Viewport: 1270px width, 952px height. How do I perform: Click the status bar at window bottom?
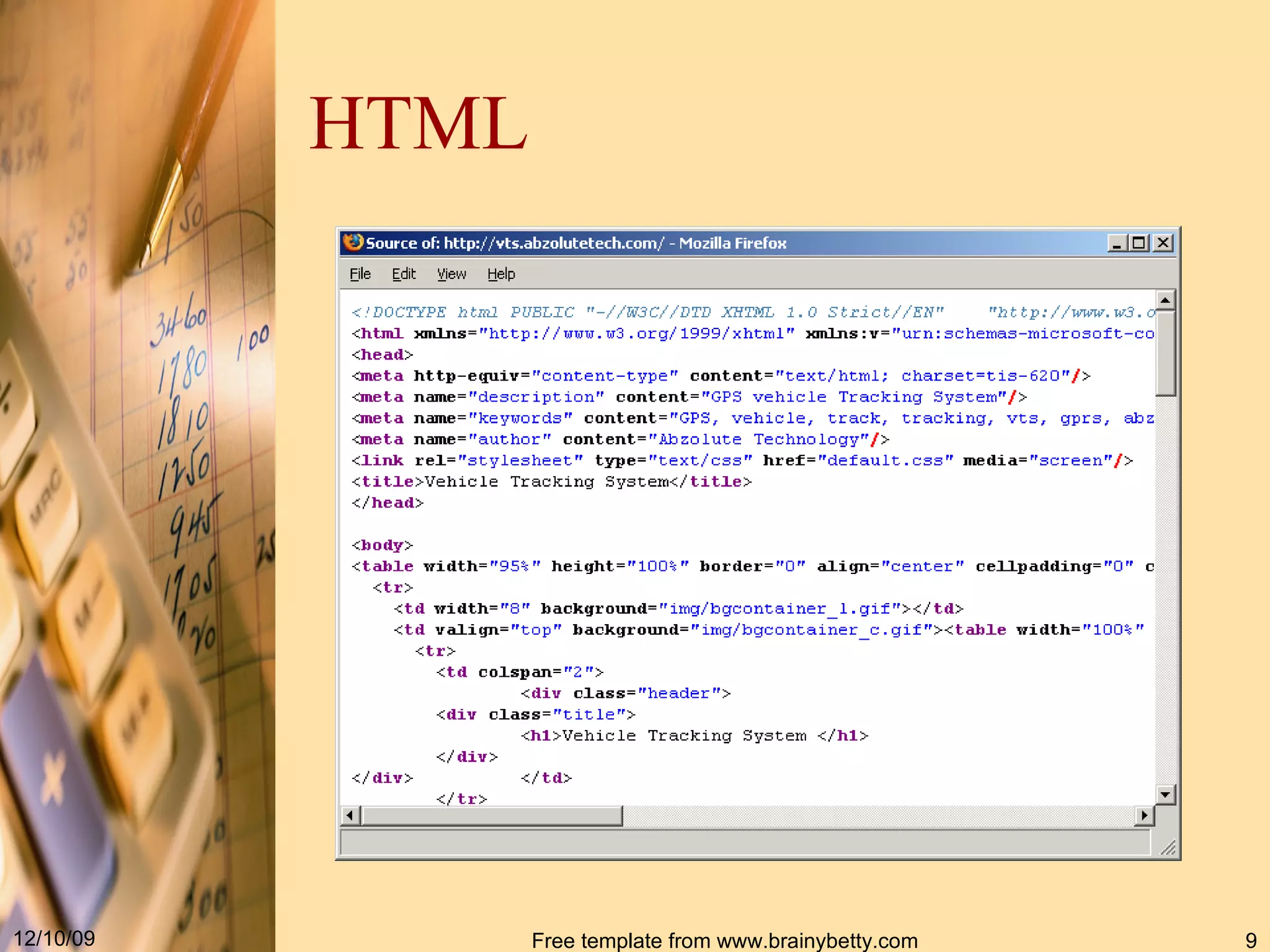(744, 843)
